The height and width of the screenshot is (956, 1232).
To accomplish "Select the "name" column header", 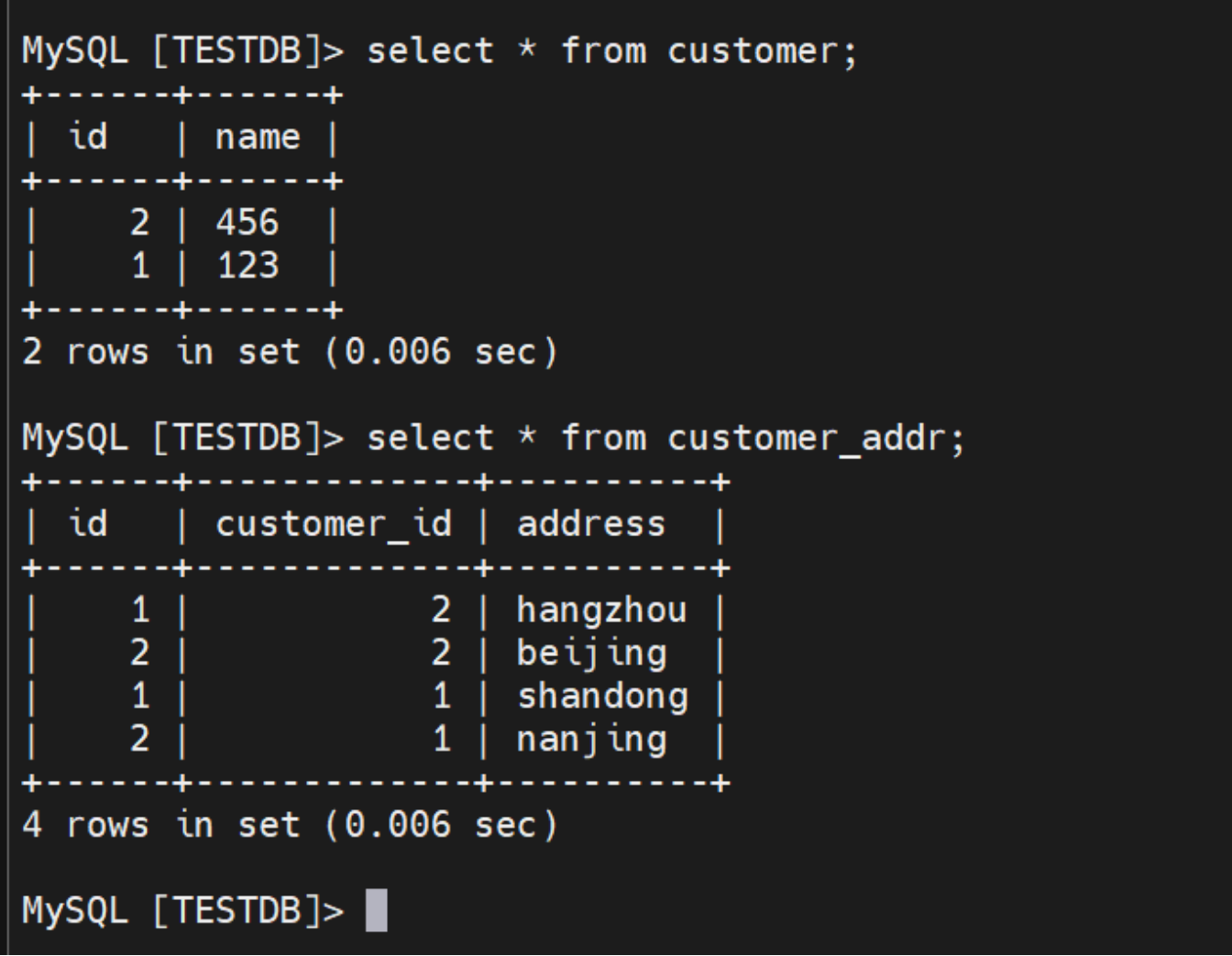I will click(258, 137).
